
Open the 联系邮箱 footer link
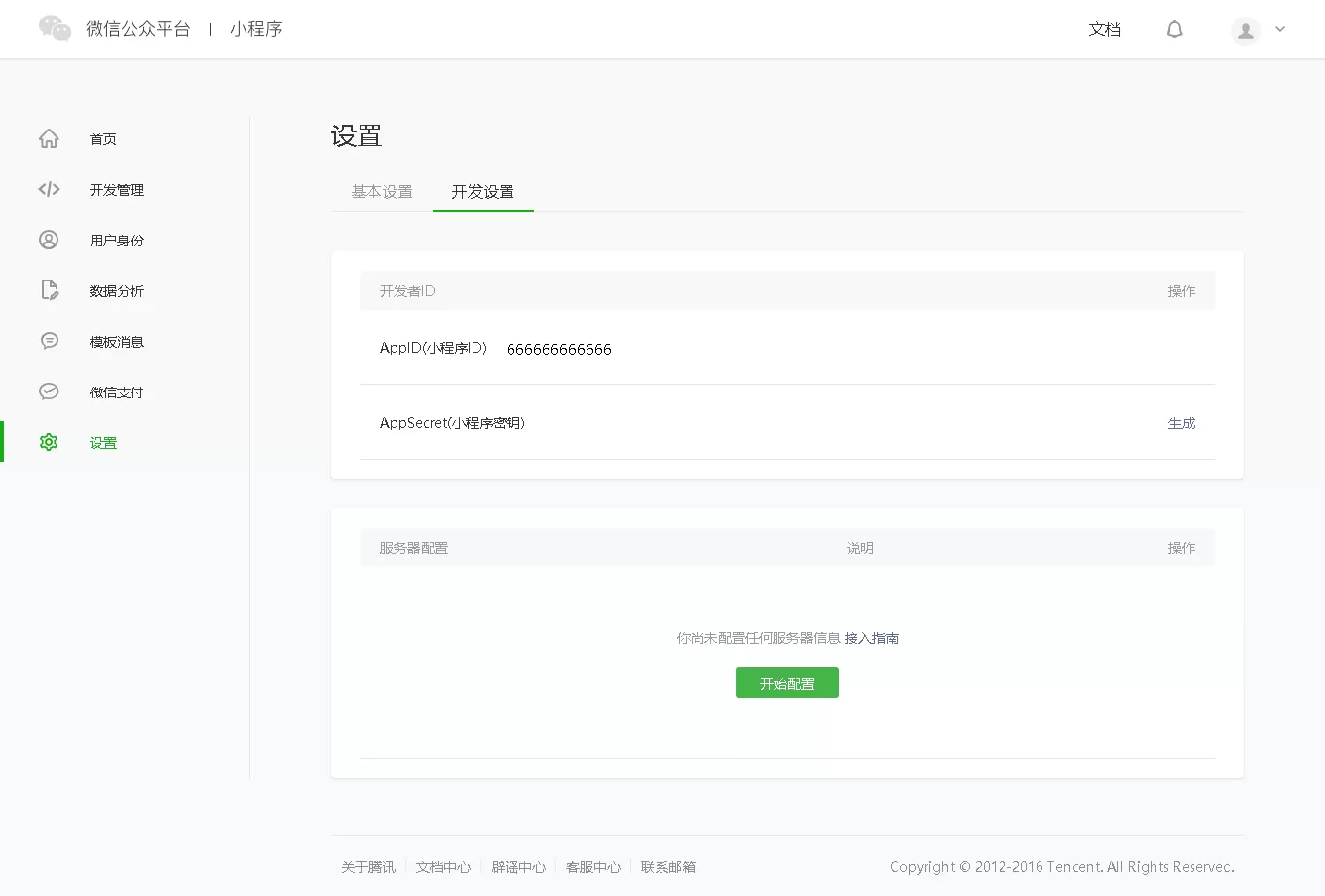pyautogui.click(x=668, y=867)
